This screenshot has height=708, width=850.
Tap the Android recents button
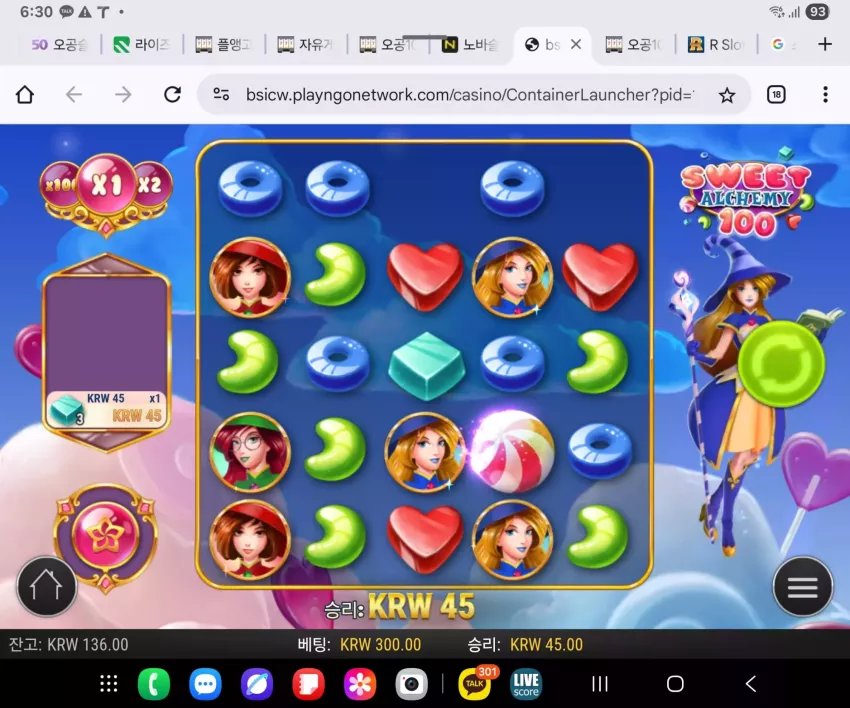599,684
